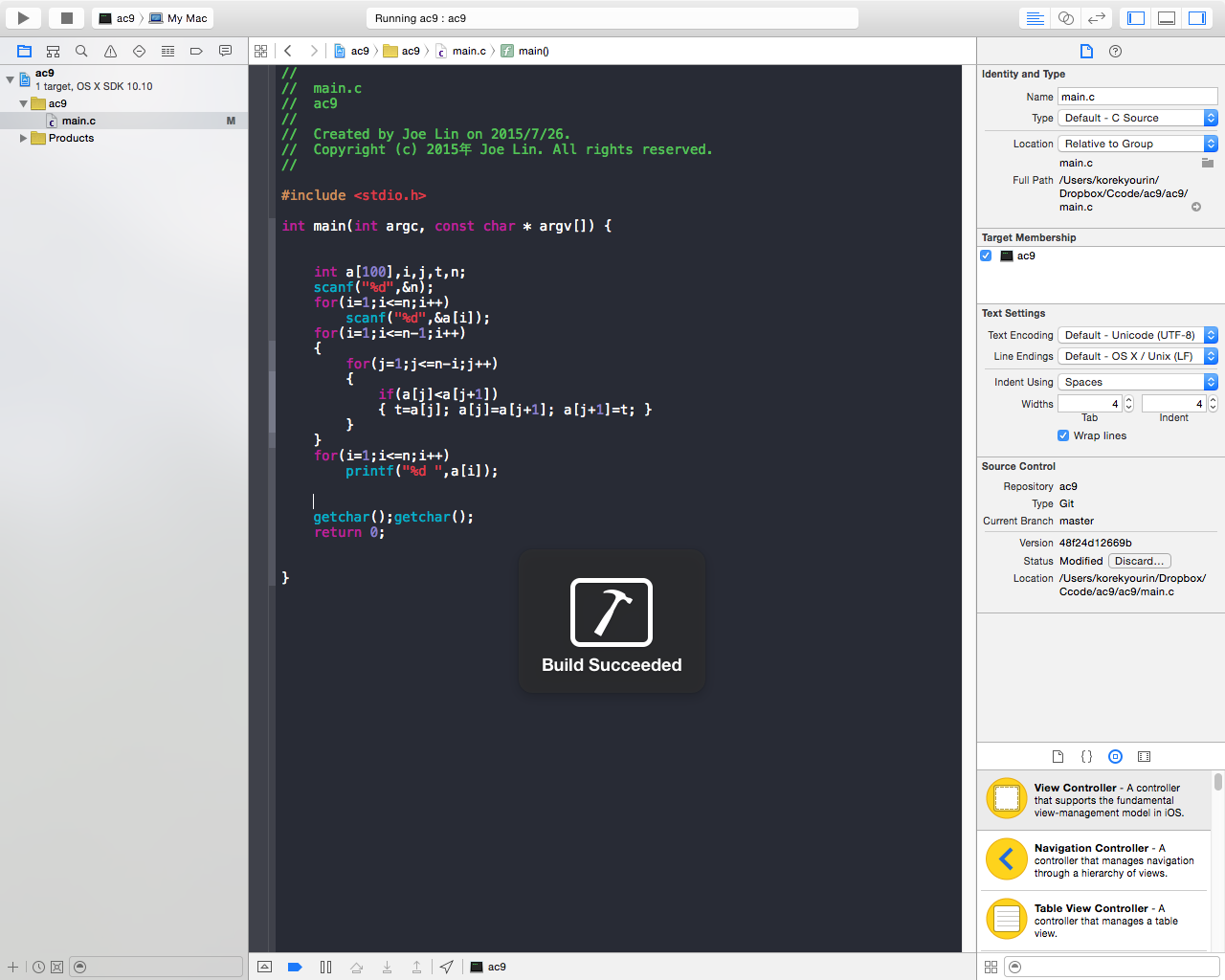Viewport: 1225px width, 980px height.
Task: Open the Test navigator tab
Action: tap(139, 51)
